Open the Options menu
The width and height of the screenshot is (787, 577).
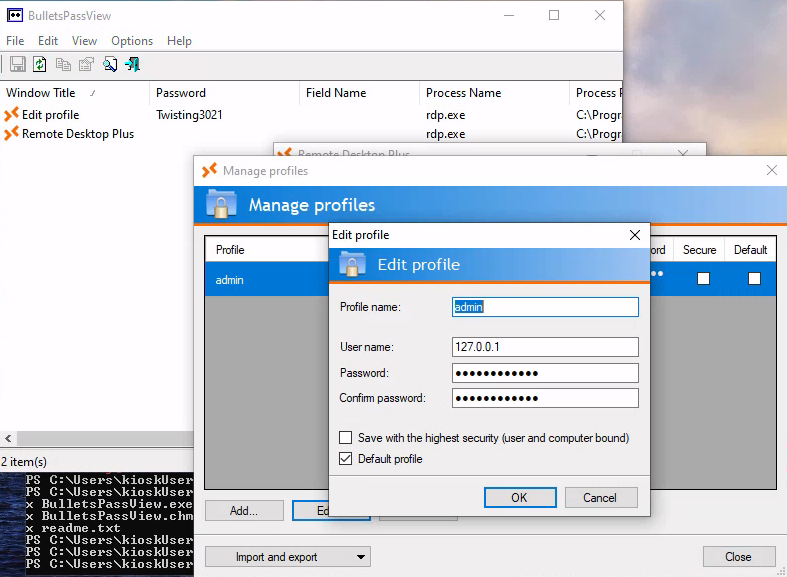click(x=132, y=41)
